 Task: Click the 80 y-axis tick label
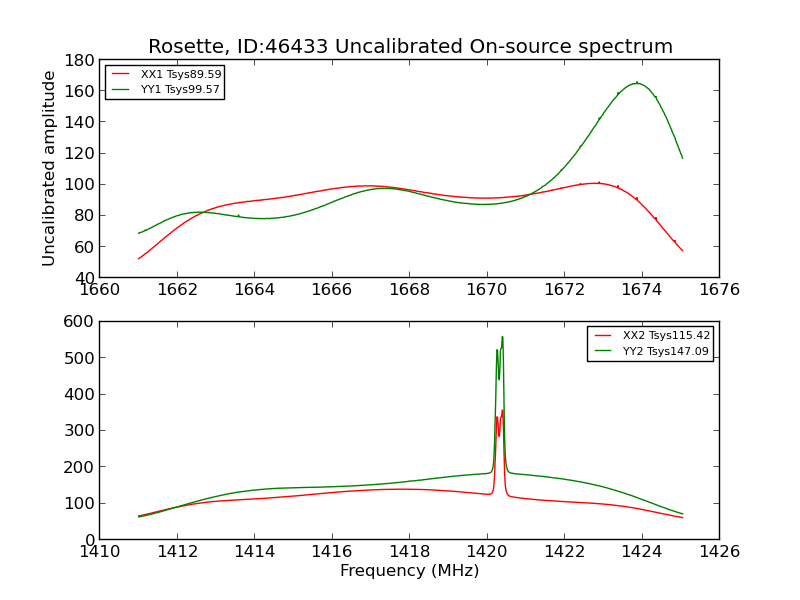[85, 216]
